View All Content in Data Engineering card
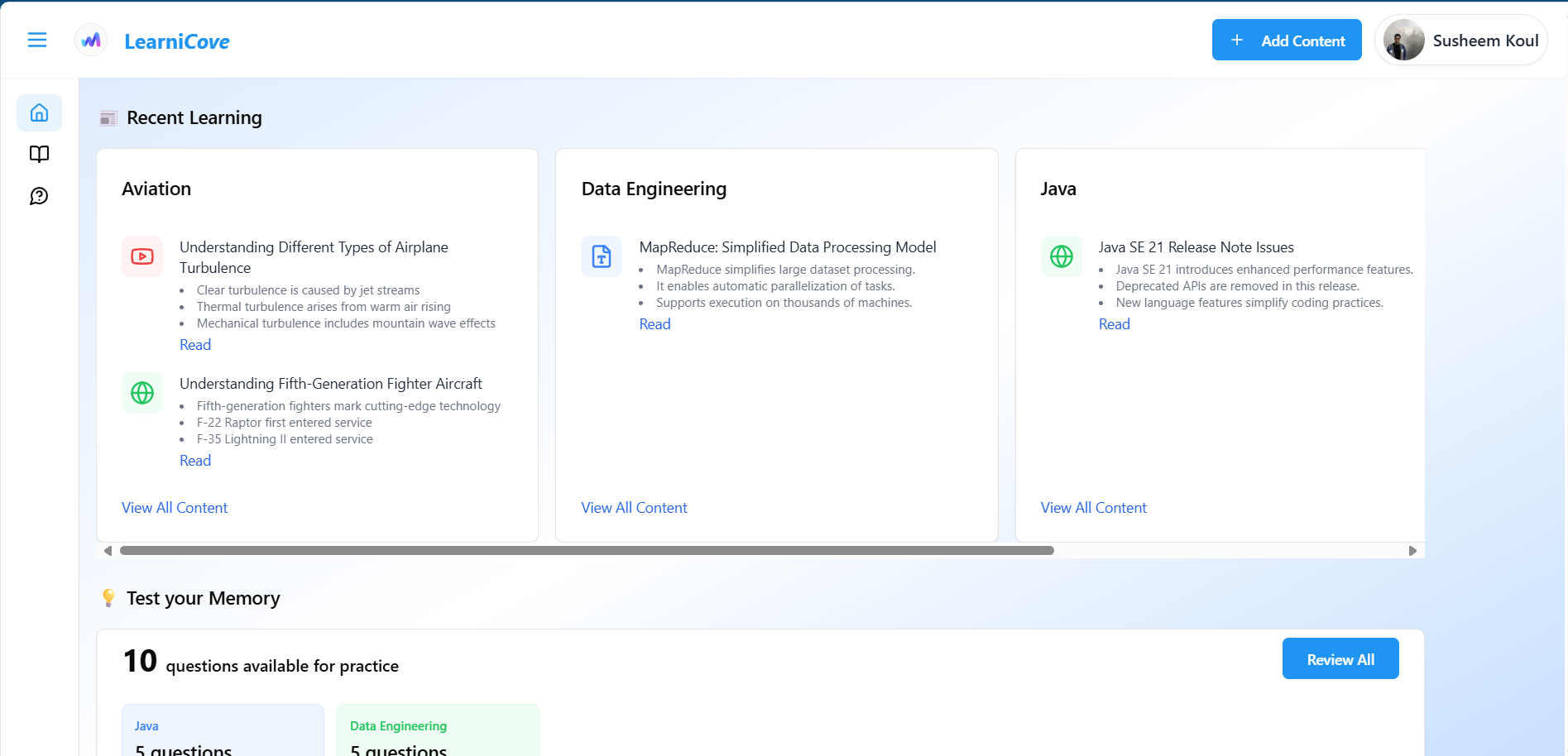 (634, 508)
